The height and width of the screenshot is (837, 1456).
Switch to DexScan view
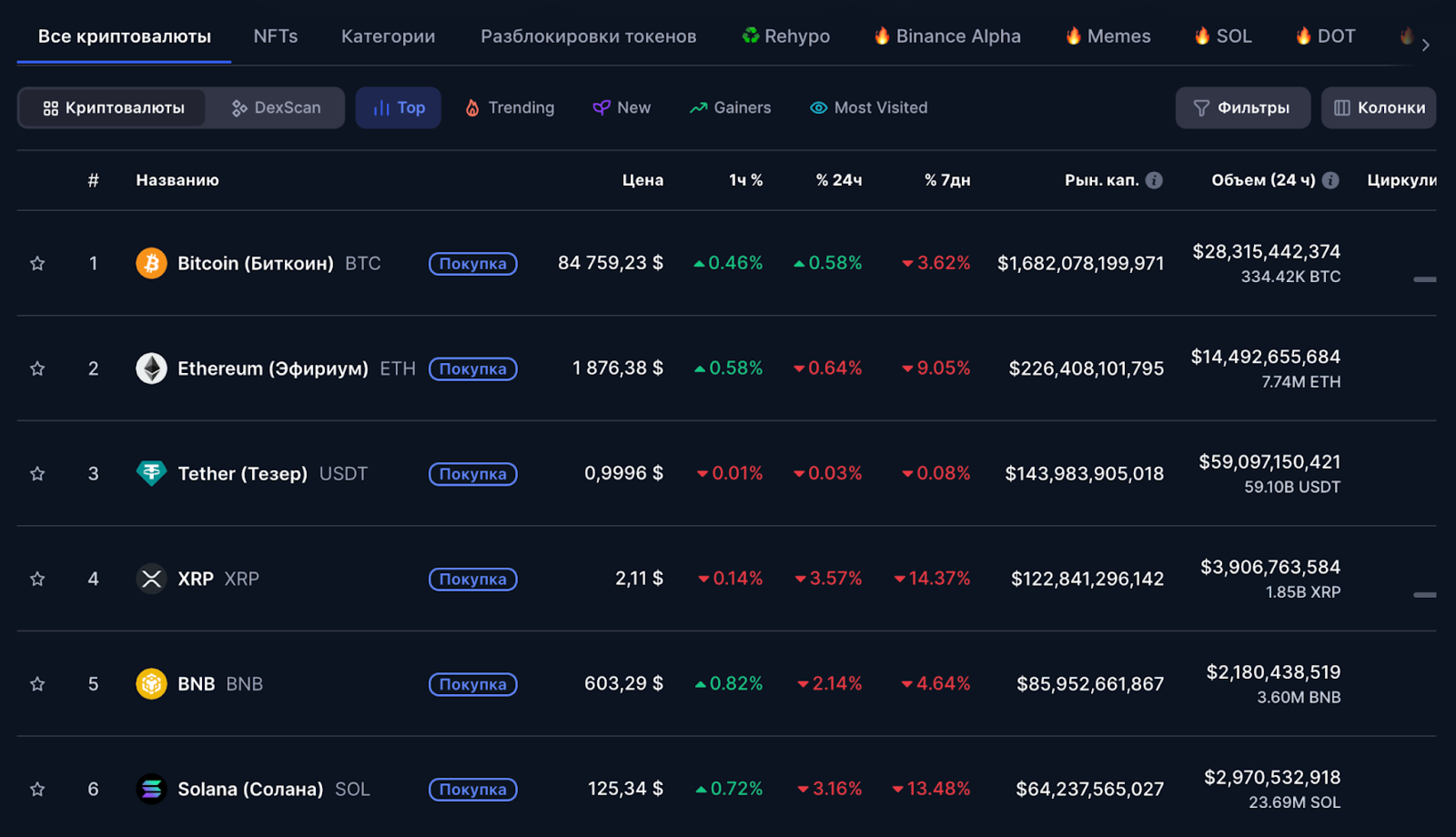[x=276, y=108]
